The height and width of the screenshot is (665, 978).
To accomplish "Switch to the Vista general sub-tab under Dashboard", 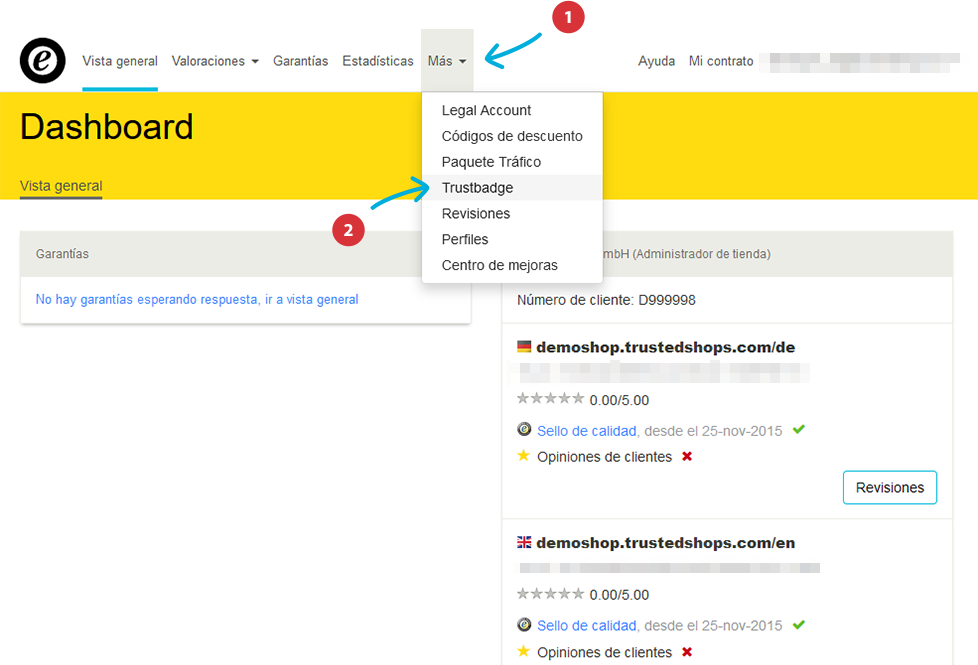I will pyautogui.click(x=61, y=186).
